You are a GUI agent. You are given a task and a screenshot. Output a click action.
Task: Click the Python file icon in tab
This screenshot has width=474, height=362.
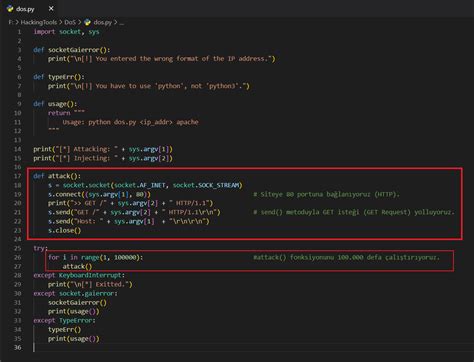pos(10,9)
